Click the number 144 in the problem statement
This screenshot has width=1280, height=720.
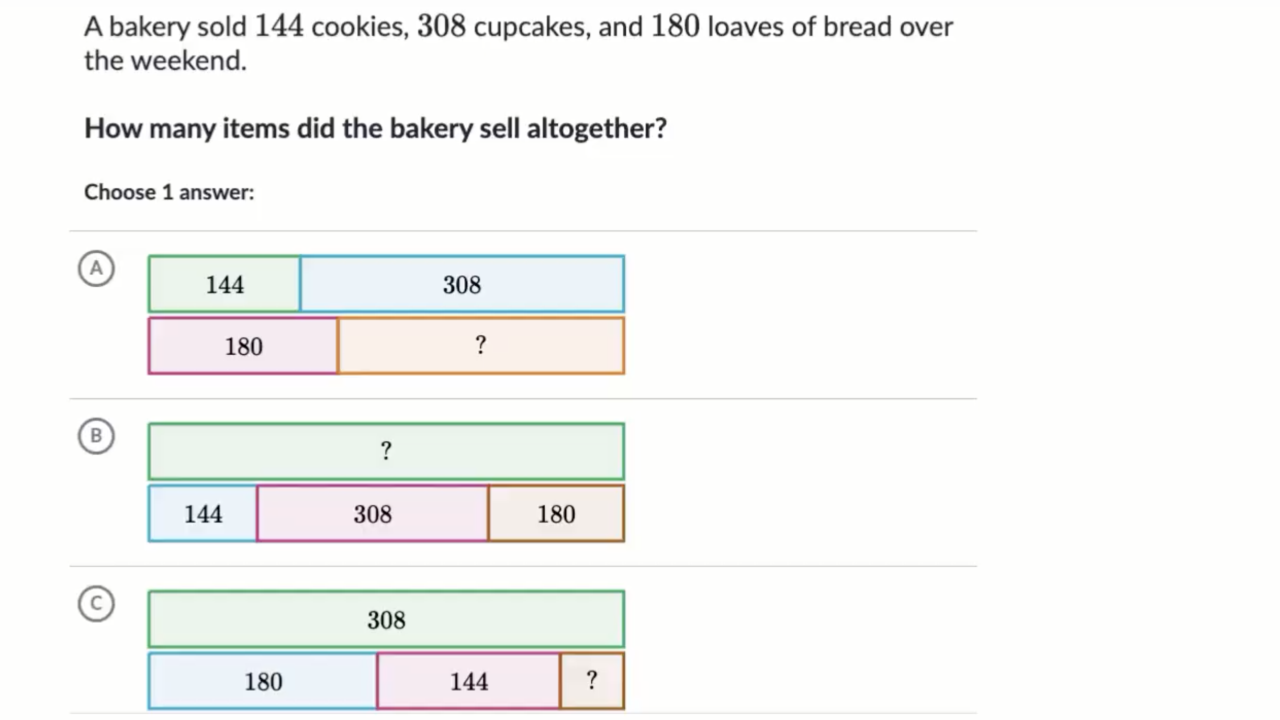coord(279,26)
